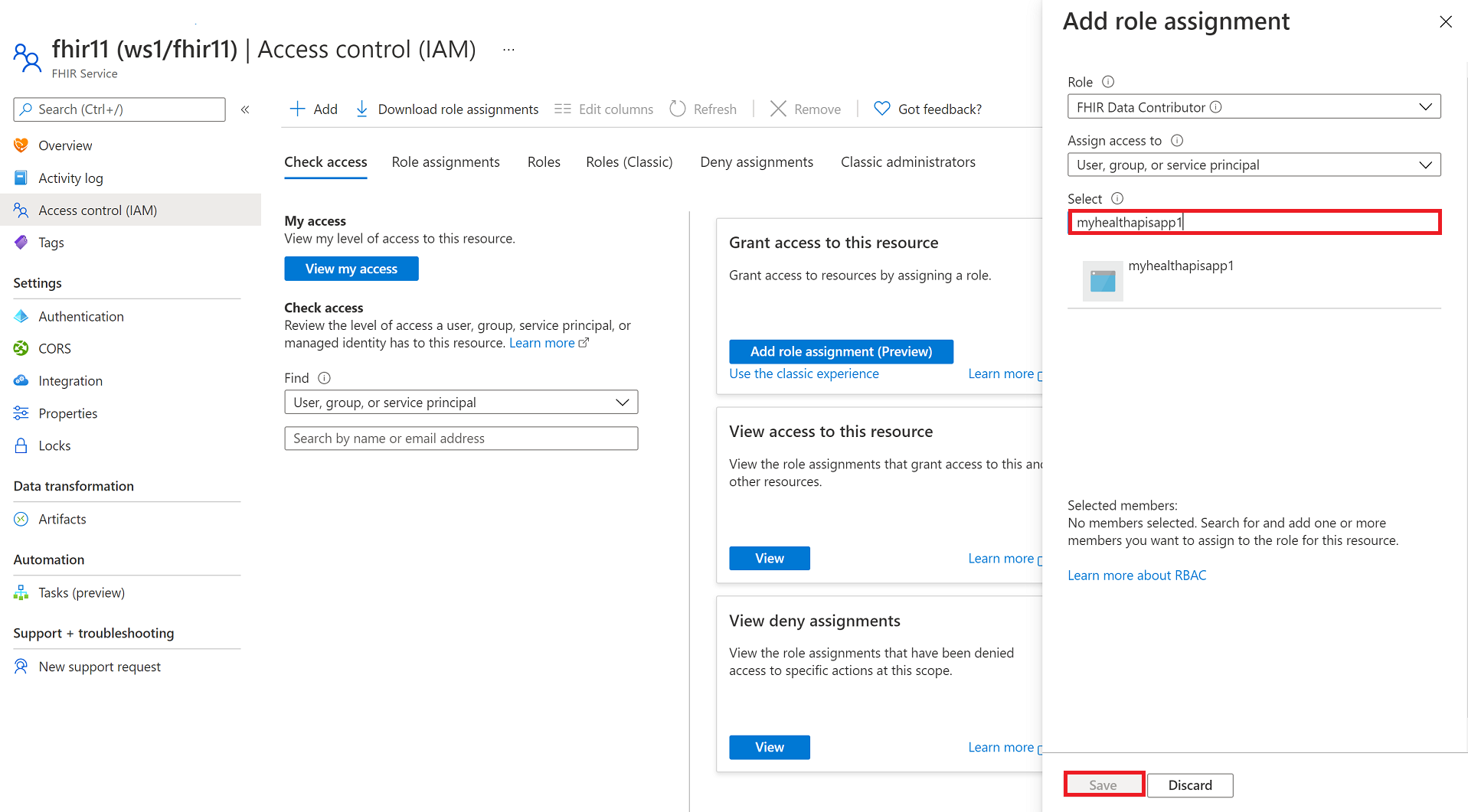Close the Add role assignment panel
Screen dimensions: 1468x812
(x=1445, y=21)
